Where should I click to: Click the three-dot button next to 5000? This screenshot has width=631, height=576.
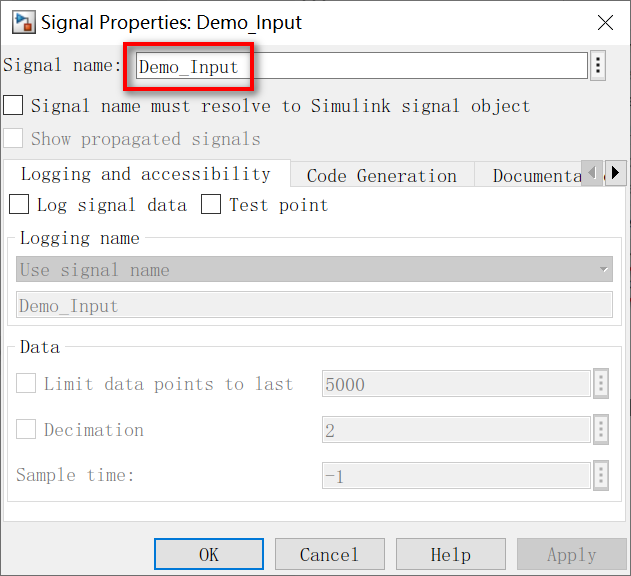601,384
